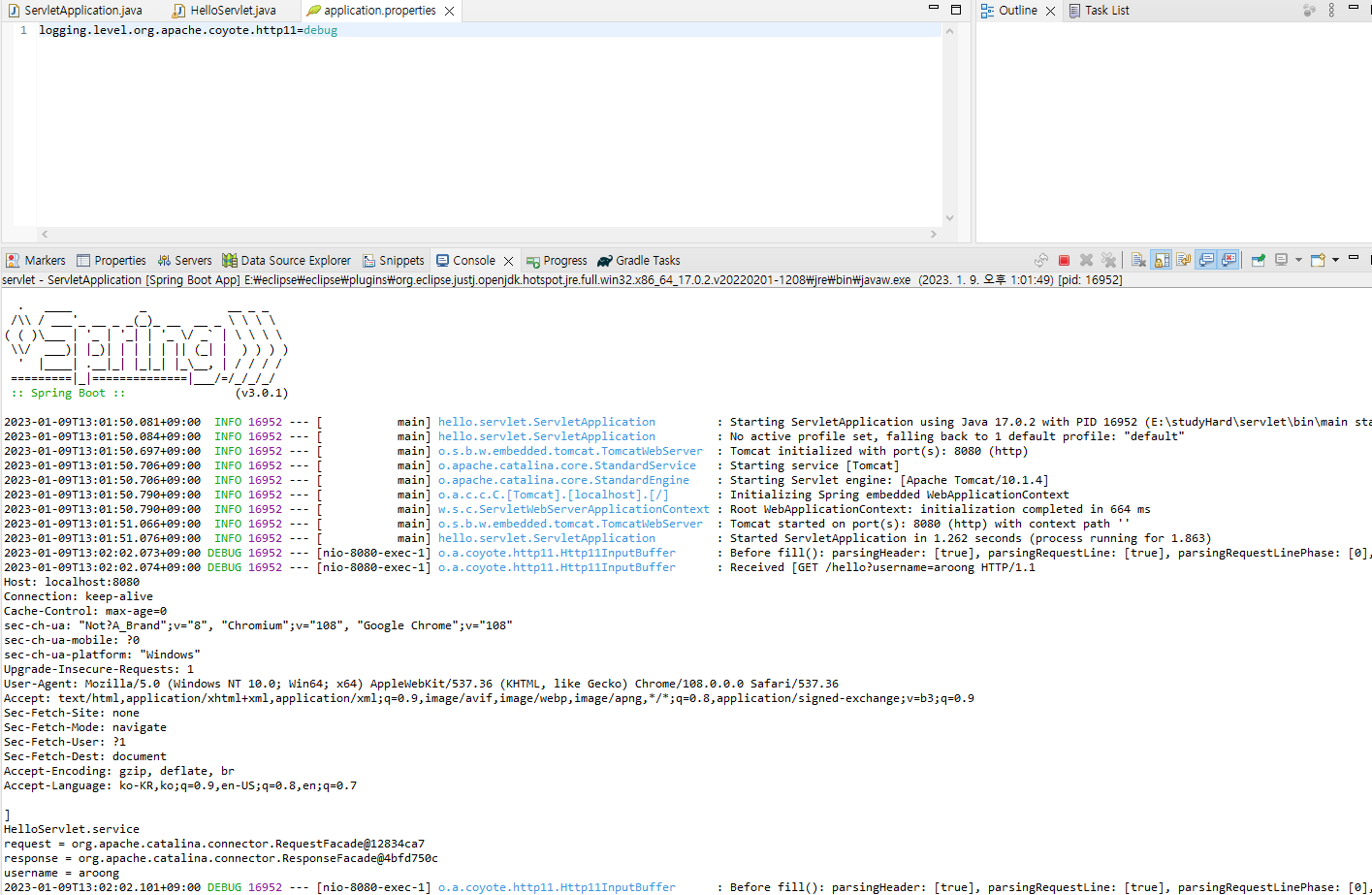The height and width of the screenshot is (895, 1372).
Task: Clear the console output
Action: (x=1138, y=260)
